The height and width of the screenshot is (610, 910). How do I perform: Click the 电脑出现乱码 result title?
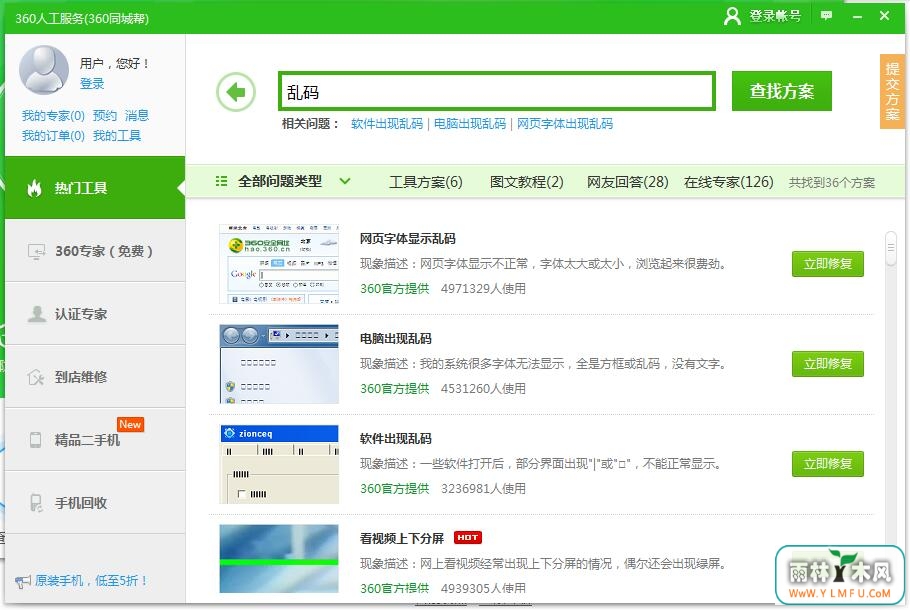(x=396, y=338)
